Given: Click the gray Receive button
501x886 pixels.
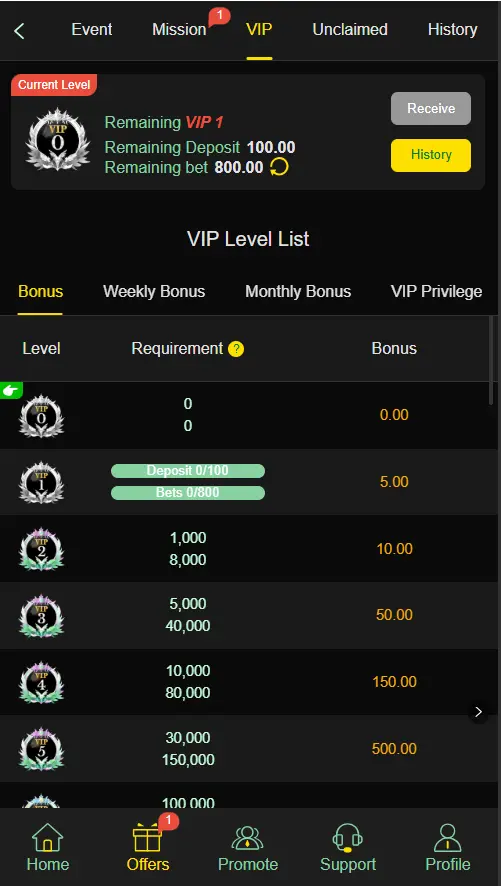Looking at the screenshot, I should (x=431, y=108).
